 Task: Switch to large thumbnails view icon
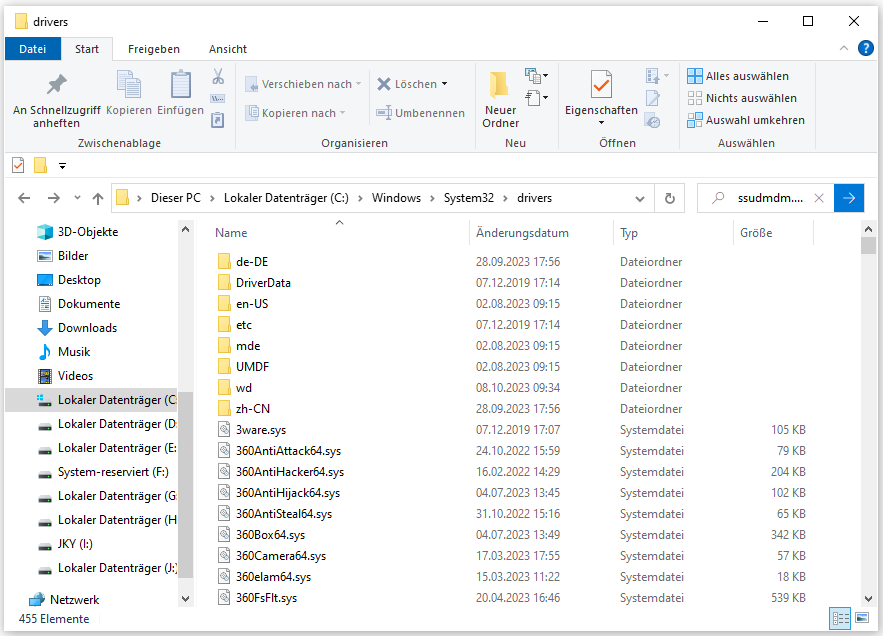[x=861, y=619]
